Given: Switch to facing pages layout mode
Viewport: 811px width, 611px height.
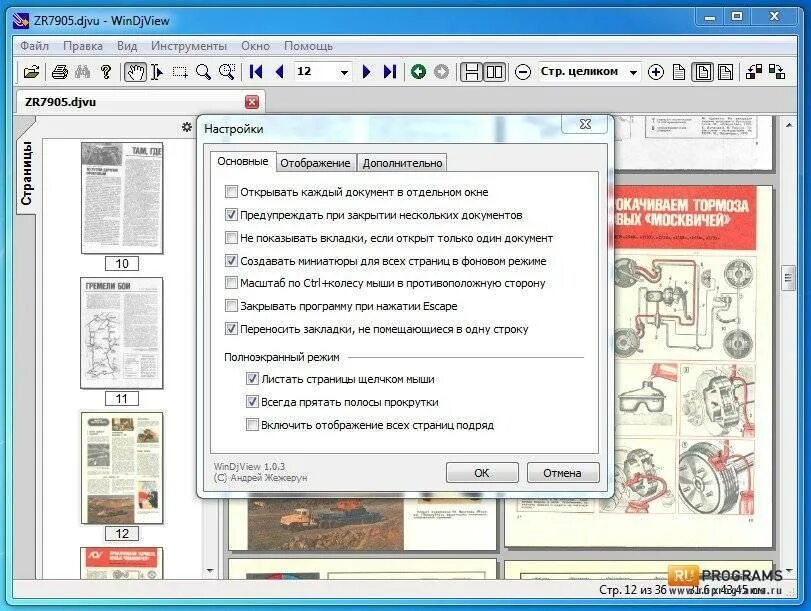Looking at the screenshot, I should pyautogui.click(x=494, y=71).
